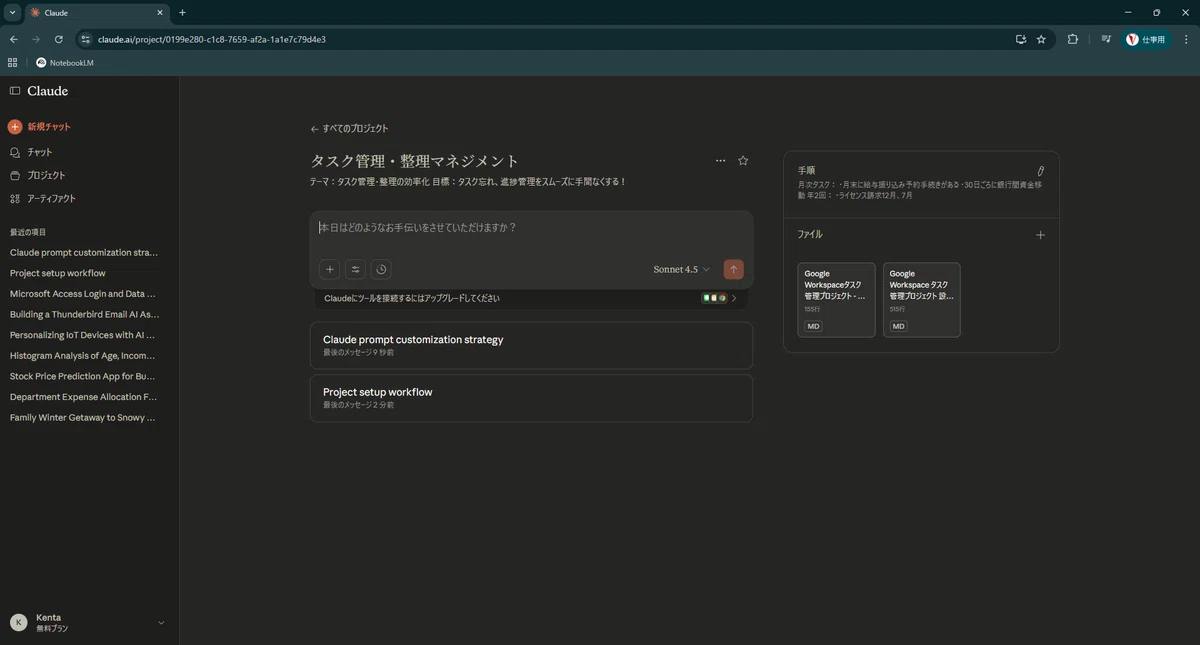Open recent item Histogram Analysis of Age, Incom...
Image resolution: width=1200 pixels, height=645 pixels.
point(84,355)
